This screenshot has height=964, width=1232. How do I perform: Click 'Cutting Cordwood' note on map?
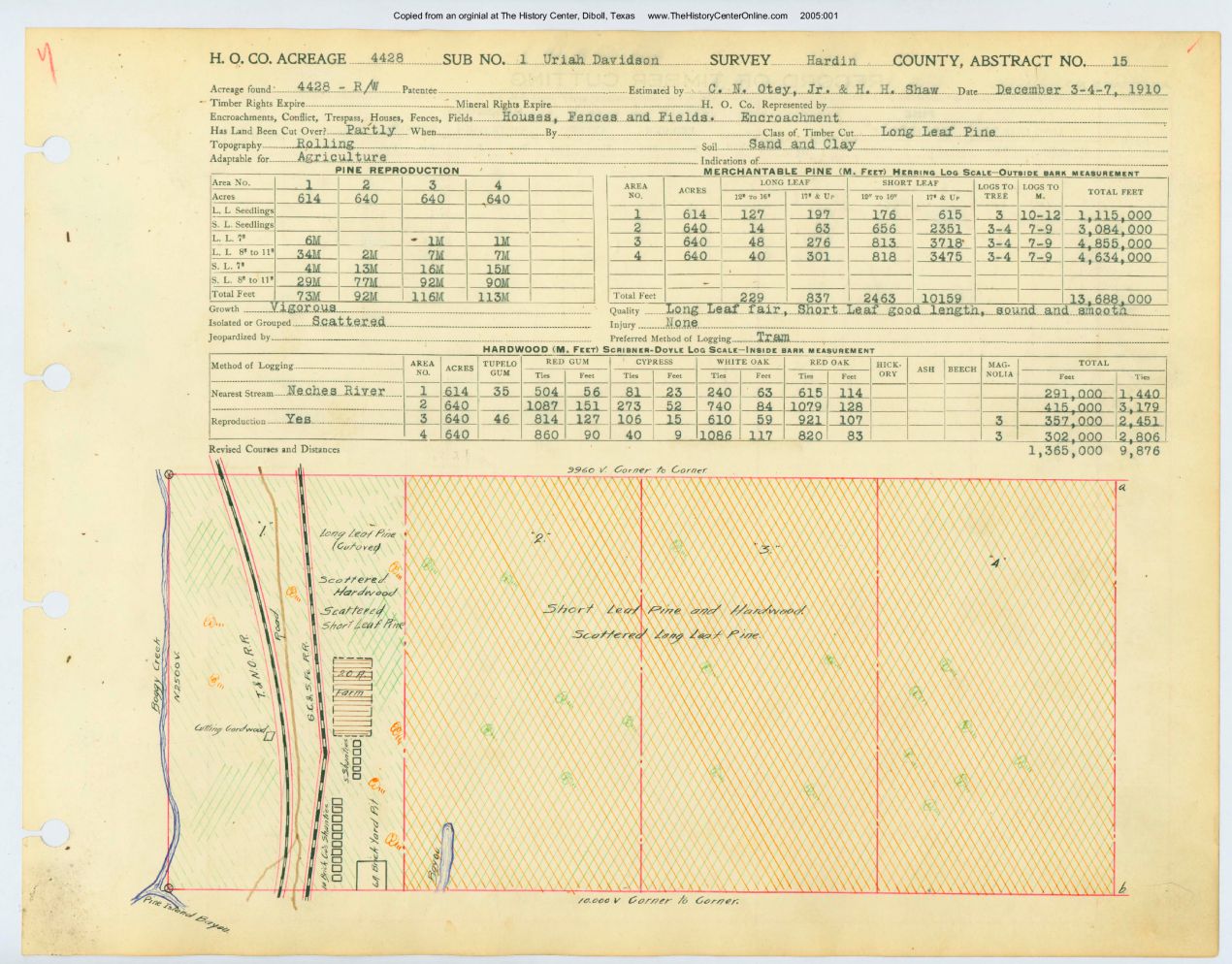pyautogui.click(x=230, y=729)
